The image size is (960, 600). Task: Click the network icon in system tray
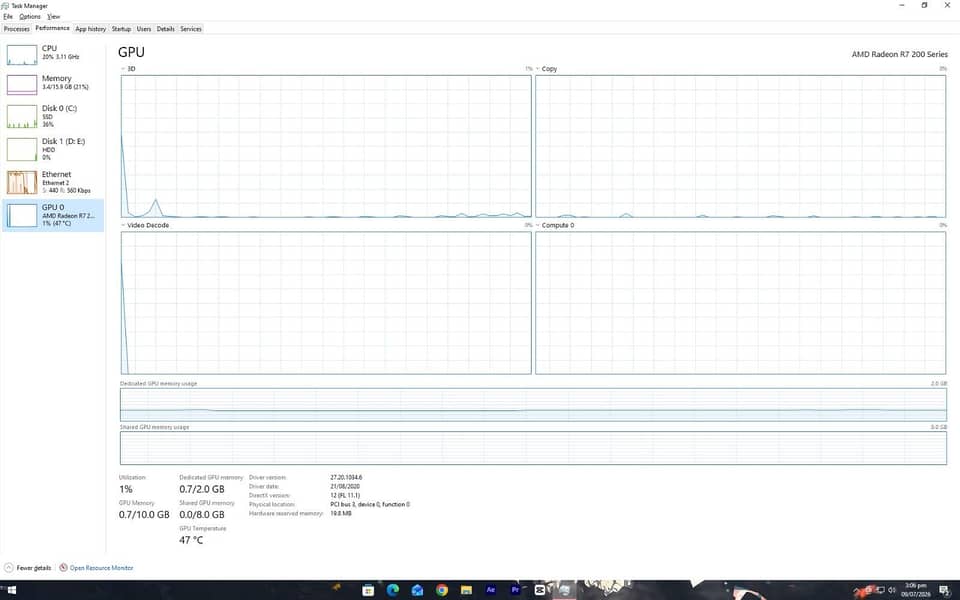tap(880, 590)
